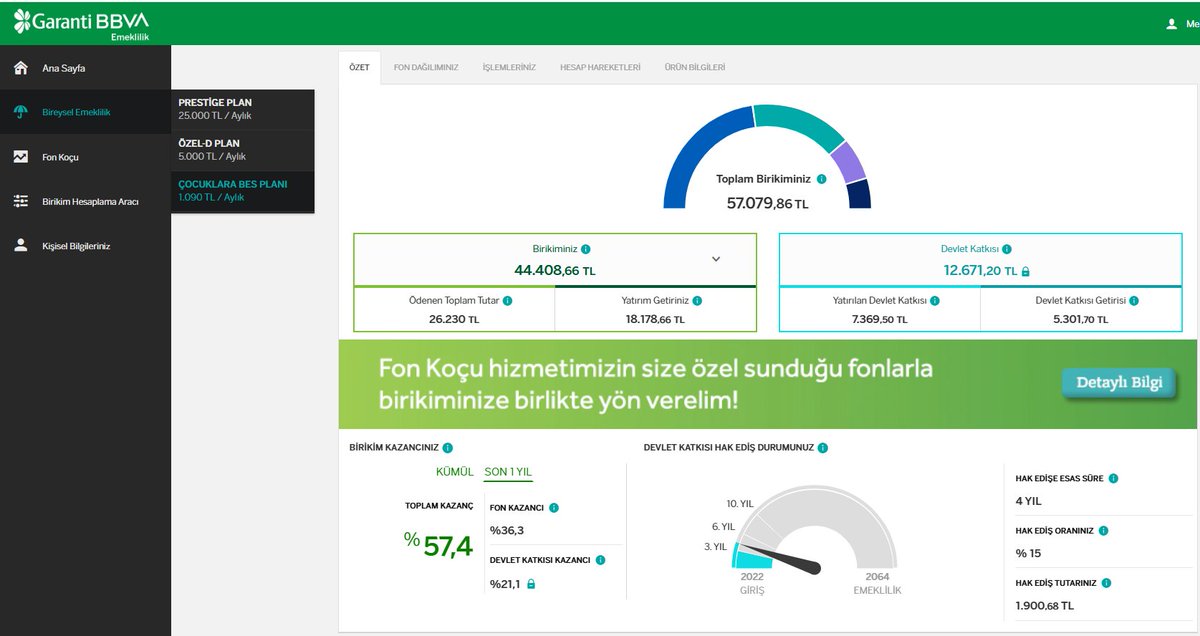Select the Prestige Plan entry
The height and width of the screenshot is (636, 1200).
(x=243, y=109)
